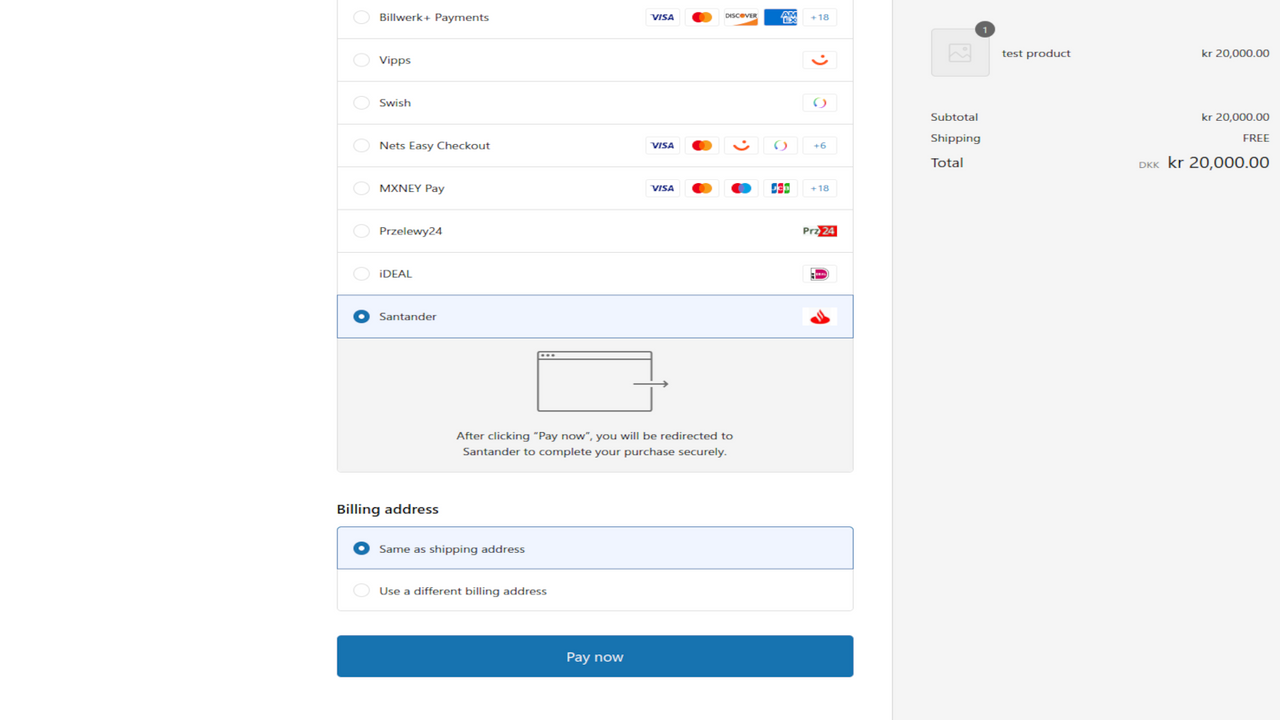Choose iDEAL radio button

point(361,274)
